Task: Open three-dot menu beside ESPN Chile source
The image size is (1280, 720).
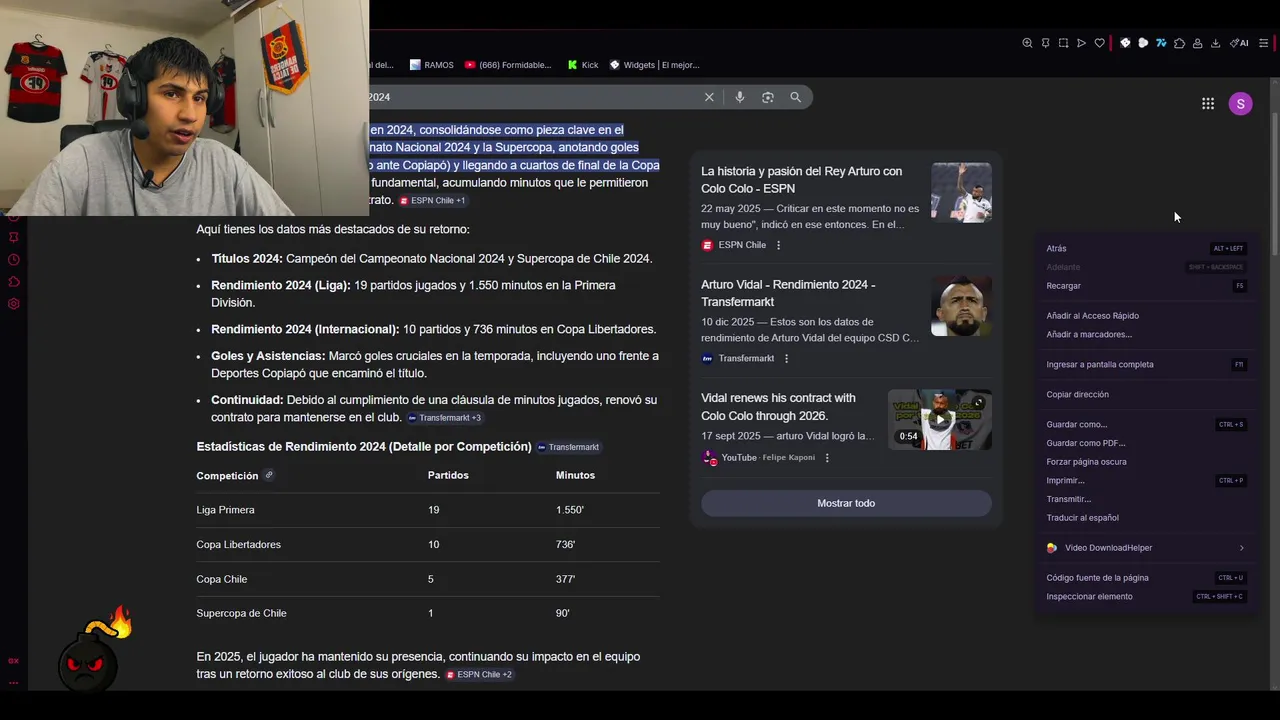Action: coord(779,245)
